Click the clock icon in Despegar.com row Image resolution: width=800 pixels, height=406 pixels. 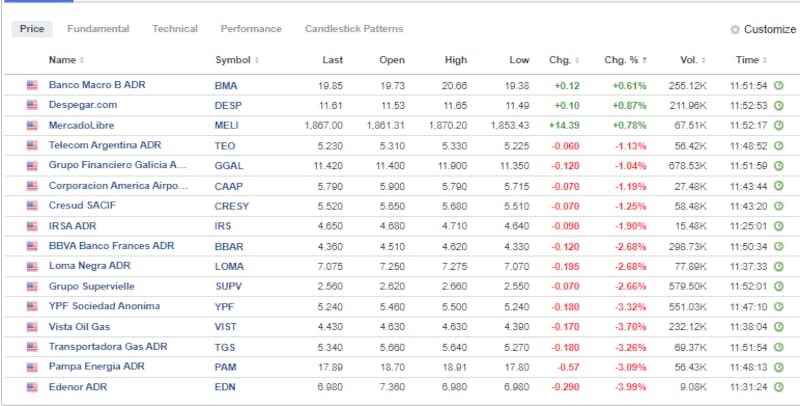779,105
